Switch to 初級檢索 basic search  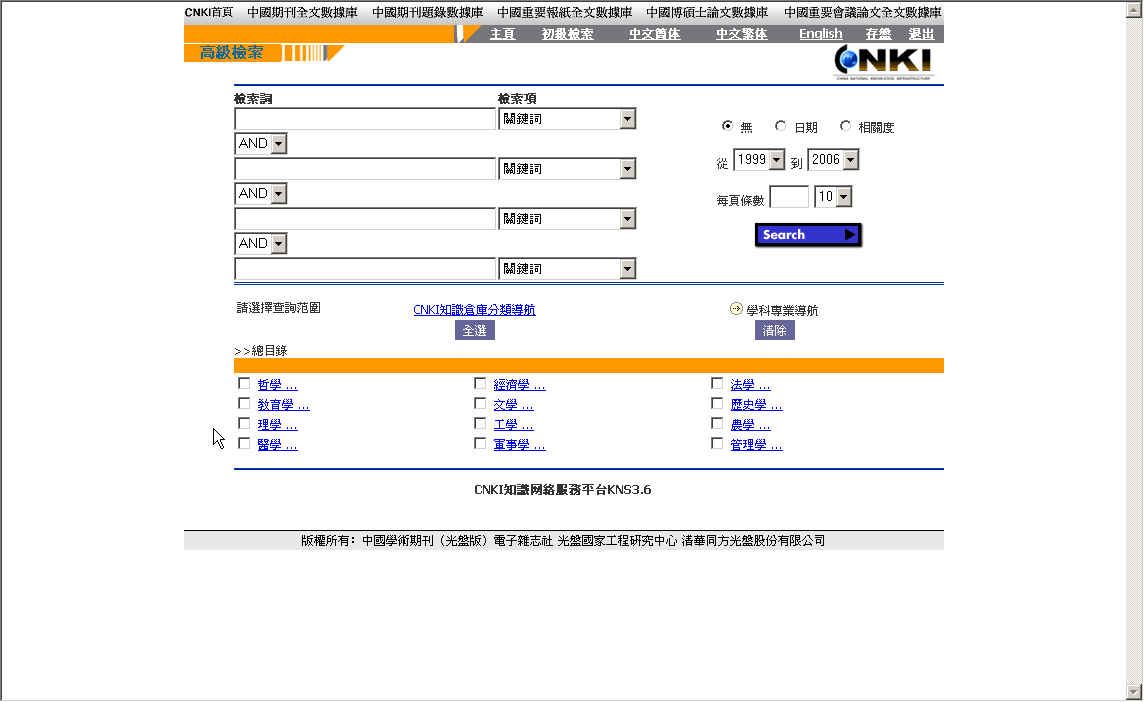point(568,34)
